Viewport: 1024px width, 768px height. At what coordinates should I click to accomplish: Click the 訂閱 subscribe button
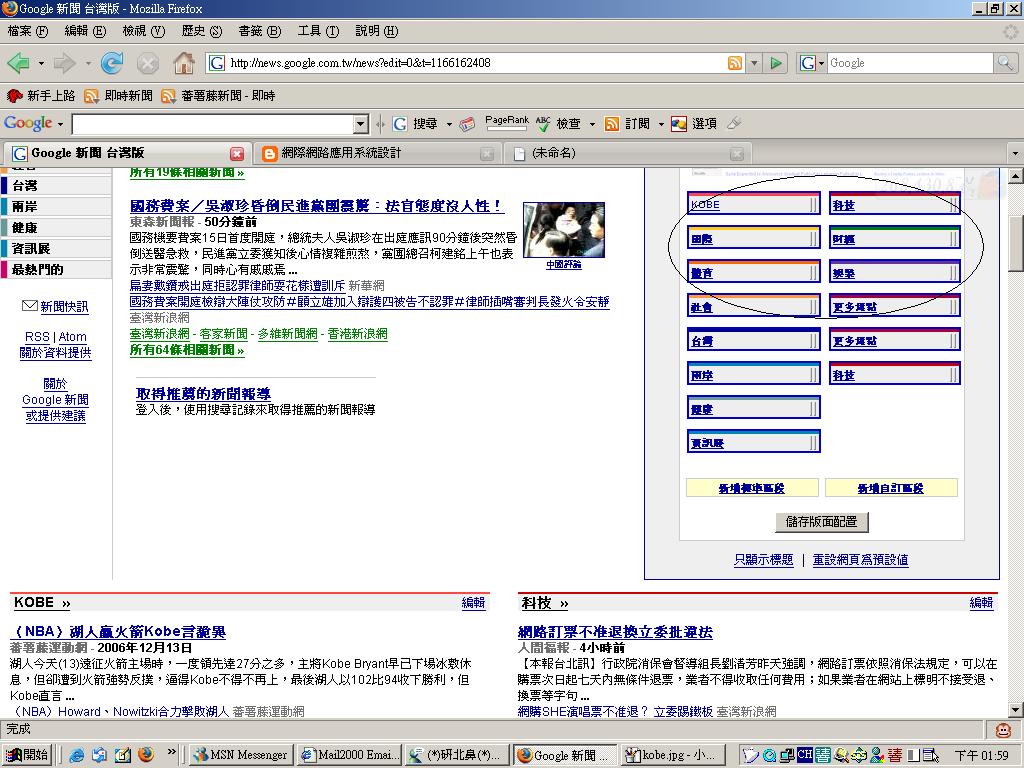[629, 123]
